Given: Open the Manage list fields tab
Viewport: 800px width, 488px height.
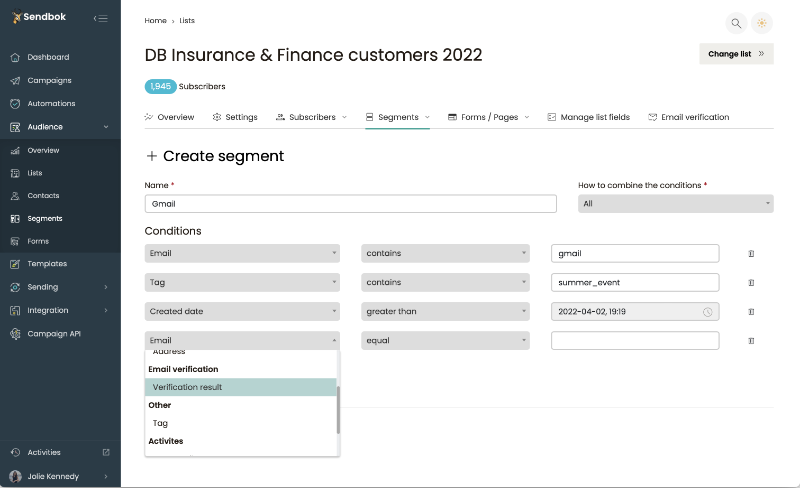Looking at the screenshot, I should click(x=588, y=117).
